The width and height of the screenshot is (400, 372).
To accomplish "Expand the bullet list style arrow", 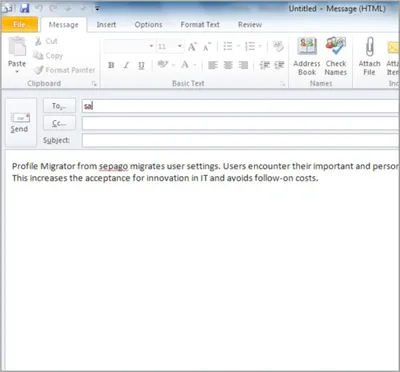I will [238, 46].
